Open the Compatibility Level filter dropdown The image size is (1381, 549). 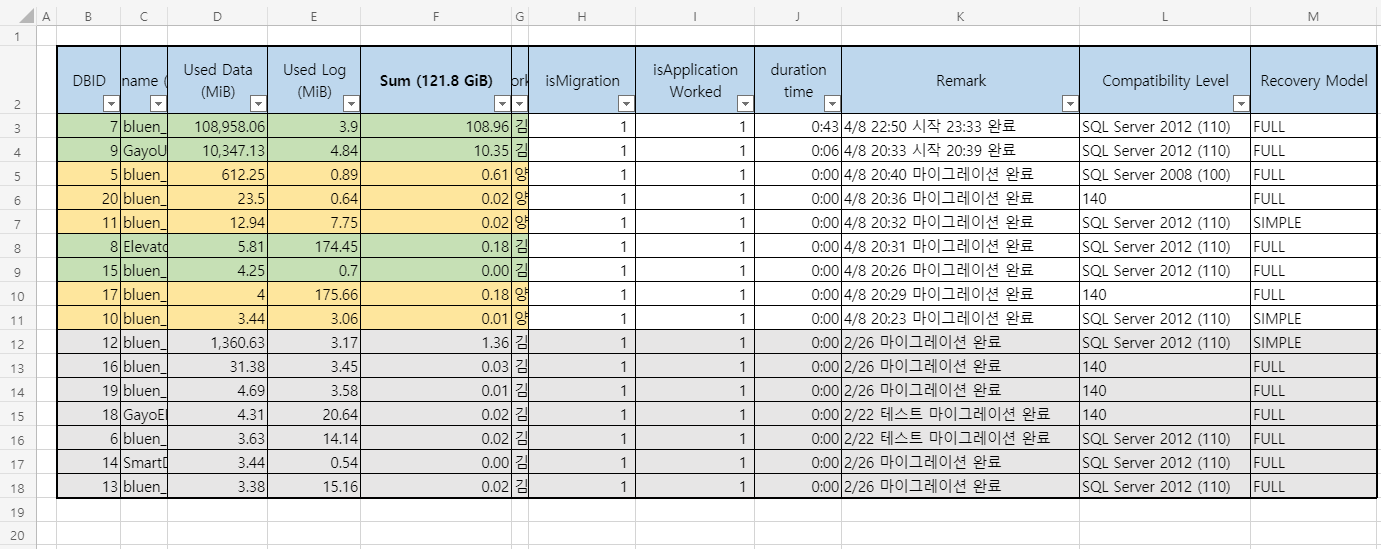click(1240, 104)
